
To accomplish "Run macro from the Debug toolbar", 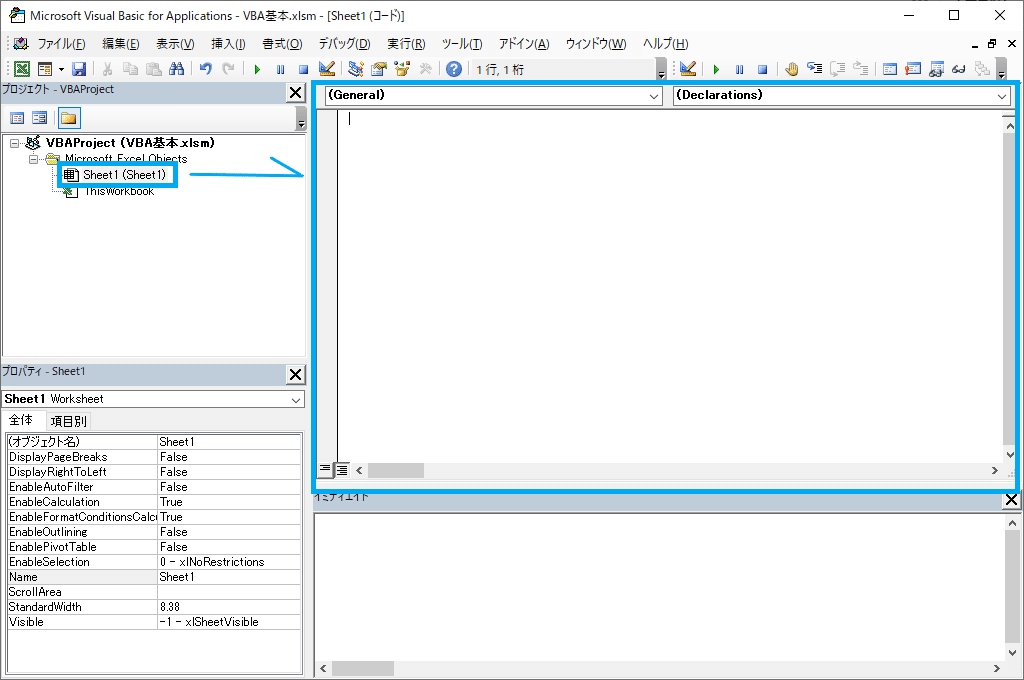I will [x=716, y=69].
